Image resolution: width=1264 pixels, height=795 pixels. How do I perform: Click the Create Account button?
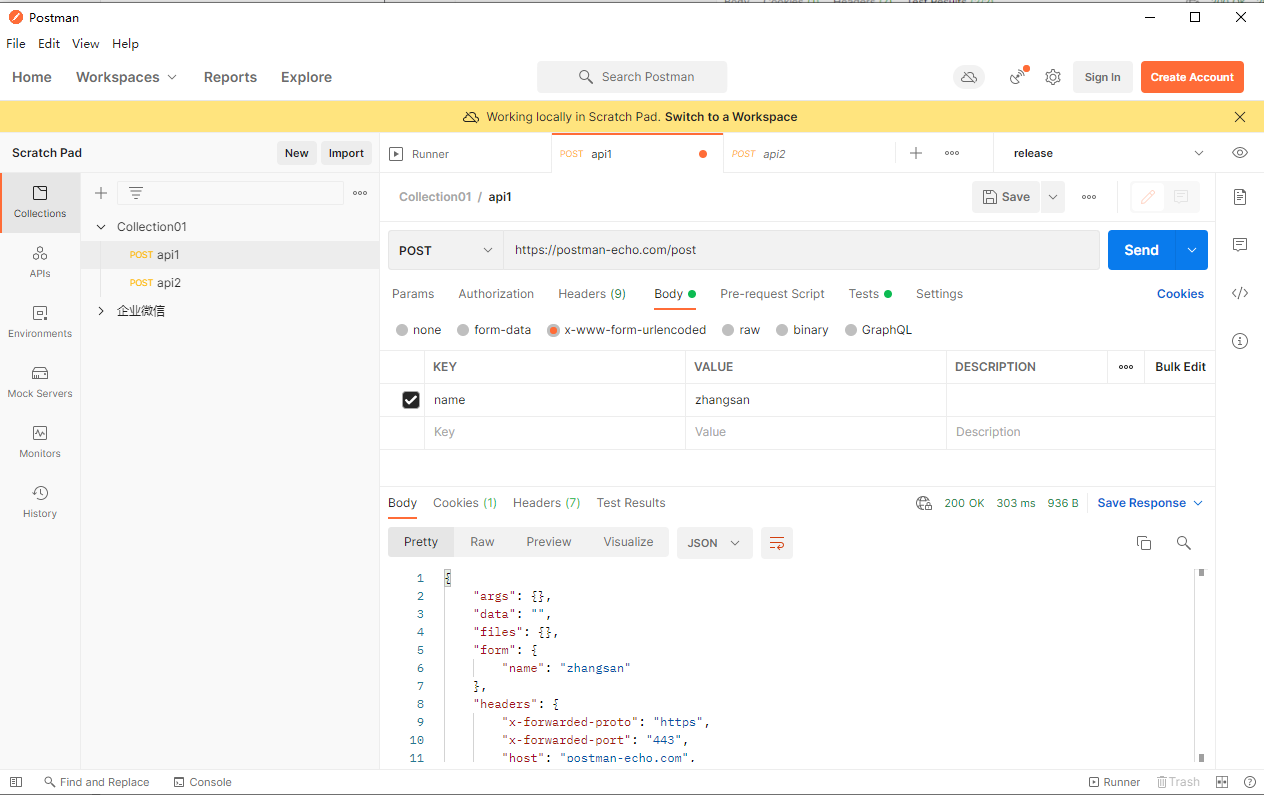pyautogui.click(x=1192, y=77)
